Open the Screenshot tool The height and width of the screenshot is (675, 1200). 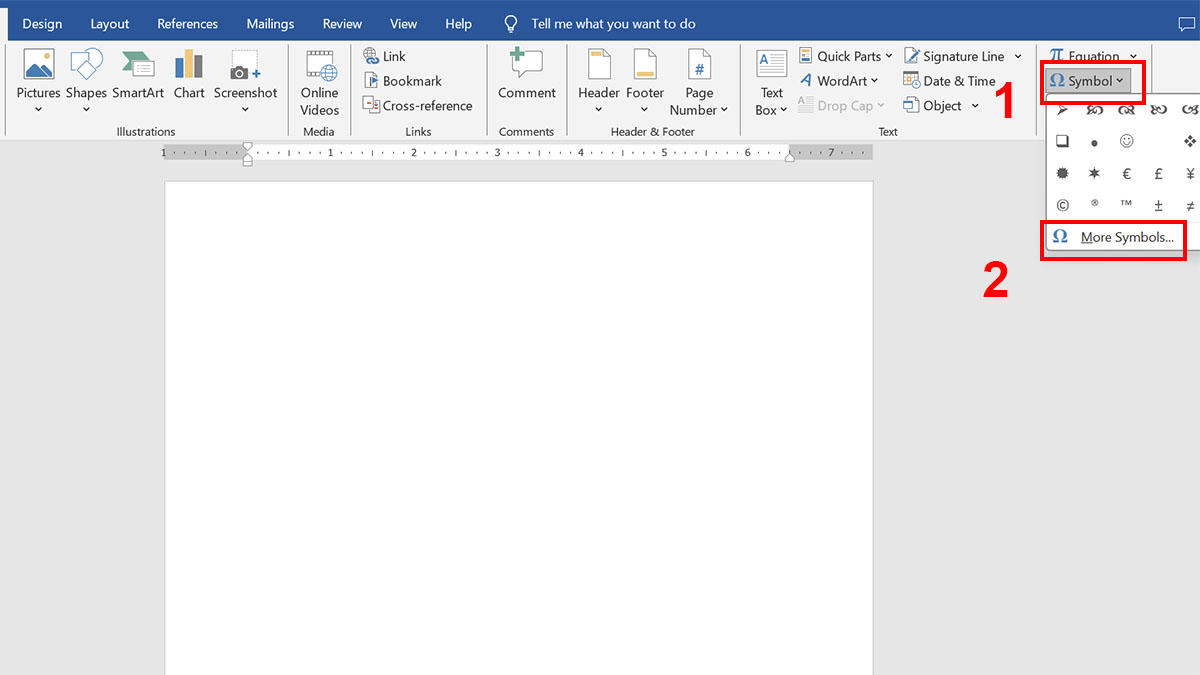click(x=245, y=78)
